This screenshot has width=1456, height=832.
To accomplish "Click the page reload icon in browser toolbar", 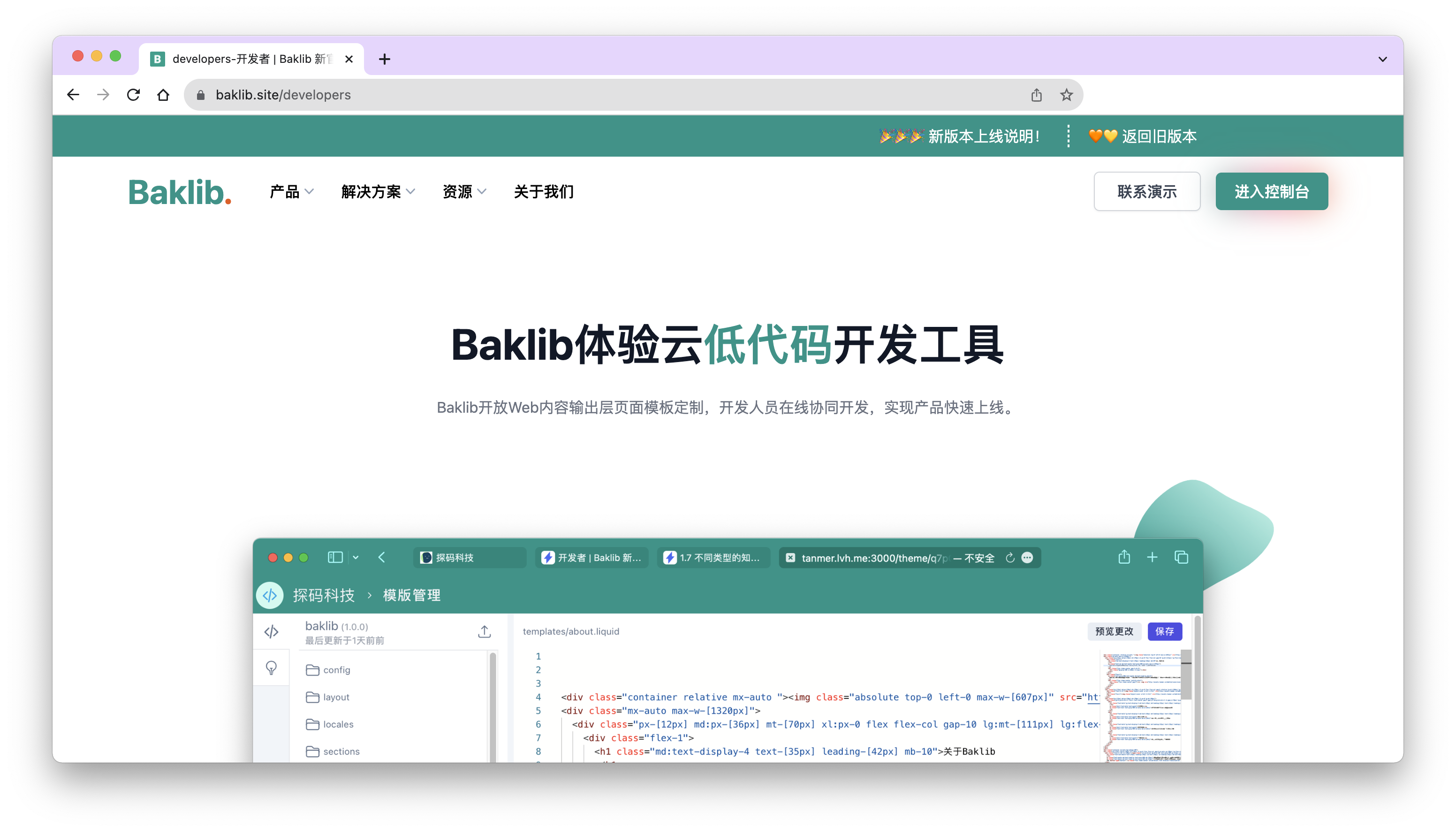I will (x=133, y=95).
